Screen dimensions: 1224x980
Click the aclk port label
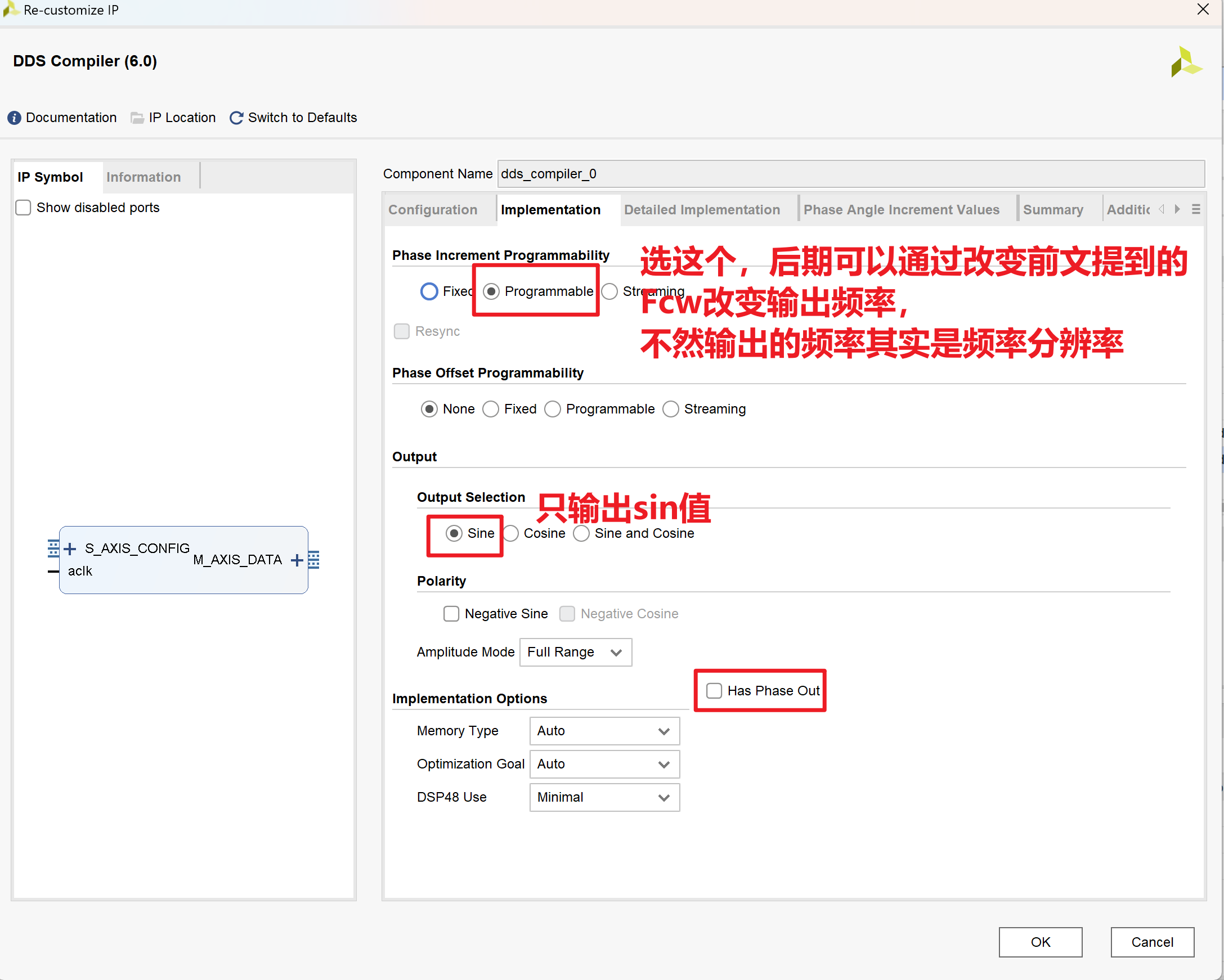pyautogui.click(x=80, y=571)
